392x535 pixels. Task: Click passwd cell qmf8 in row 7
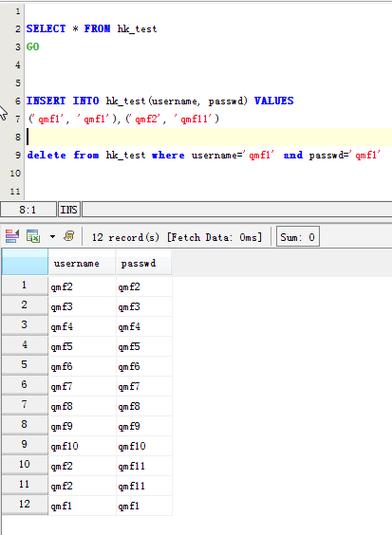tap(144, 406)
